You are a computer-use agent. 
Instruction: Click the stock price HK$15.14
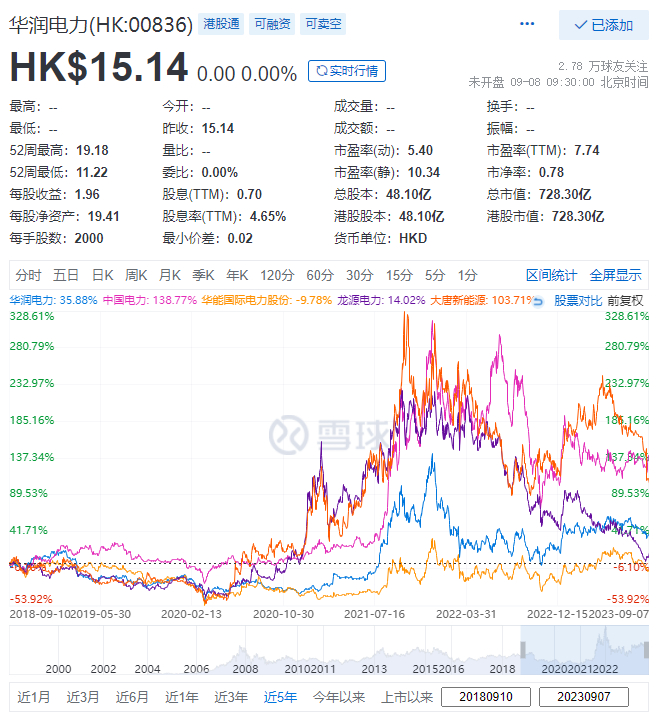coord(99,67)
